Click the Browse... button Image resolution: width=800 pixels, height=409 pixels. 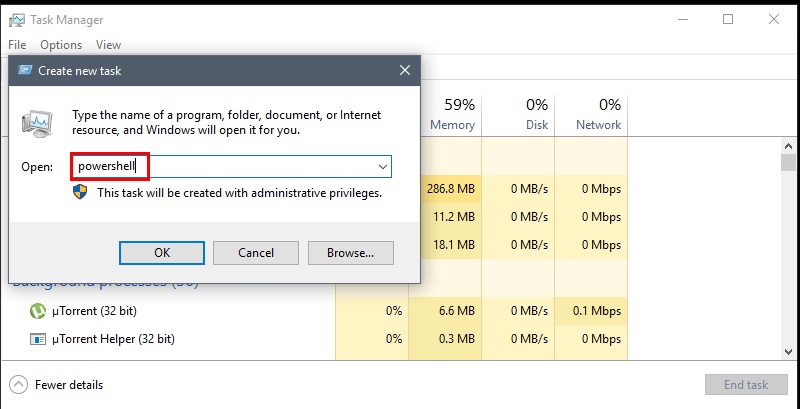tap(351, 253)
